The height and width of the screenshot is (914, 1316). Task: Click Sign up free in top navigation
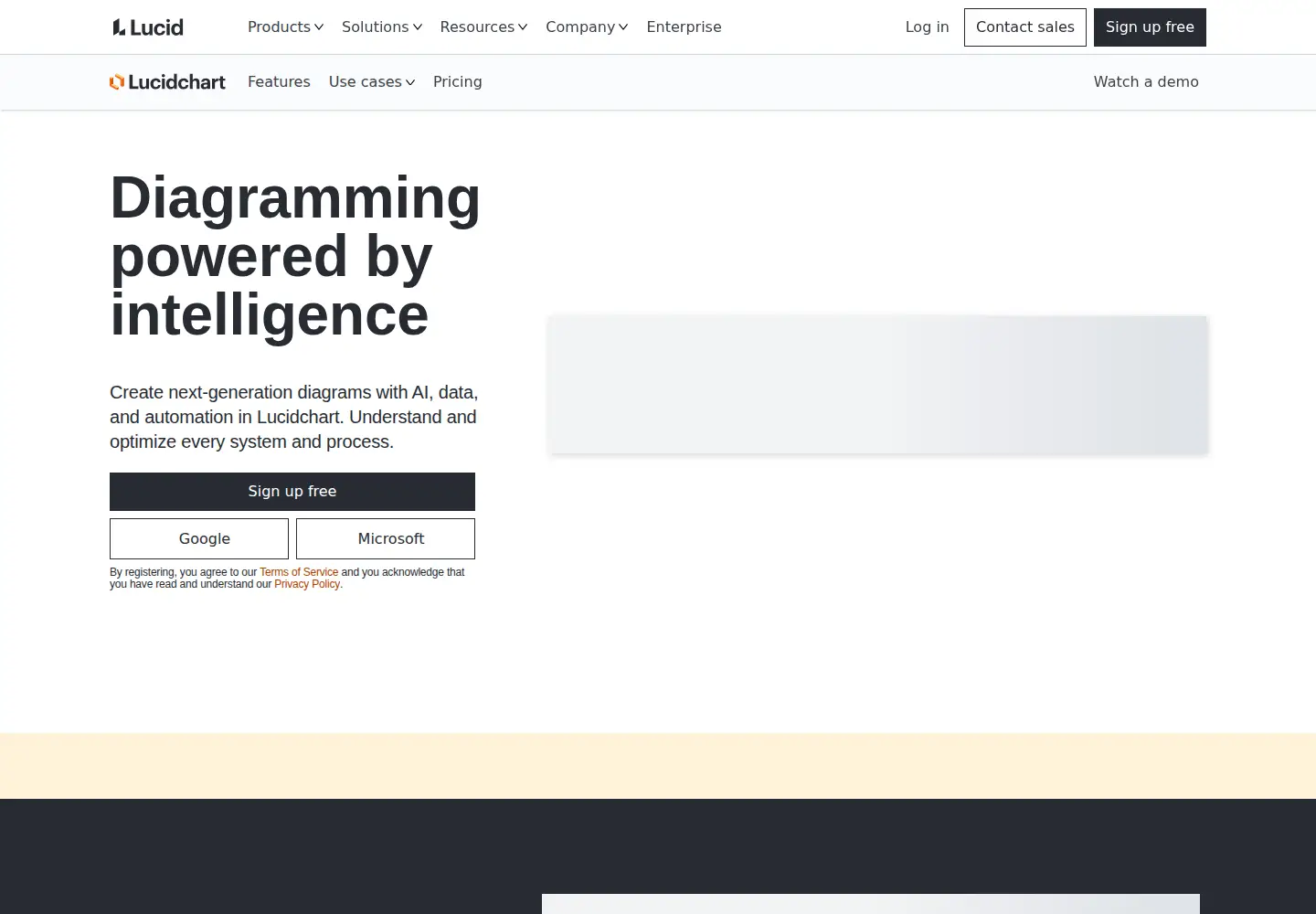pyautogui.click(x=1150, y=27)
